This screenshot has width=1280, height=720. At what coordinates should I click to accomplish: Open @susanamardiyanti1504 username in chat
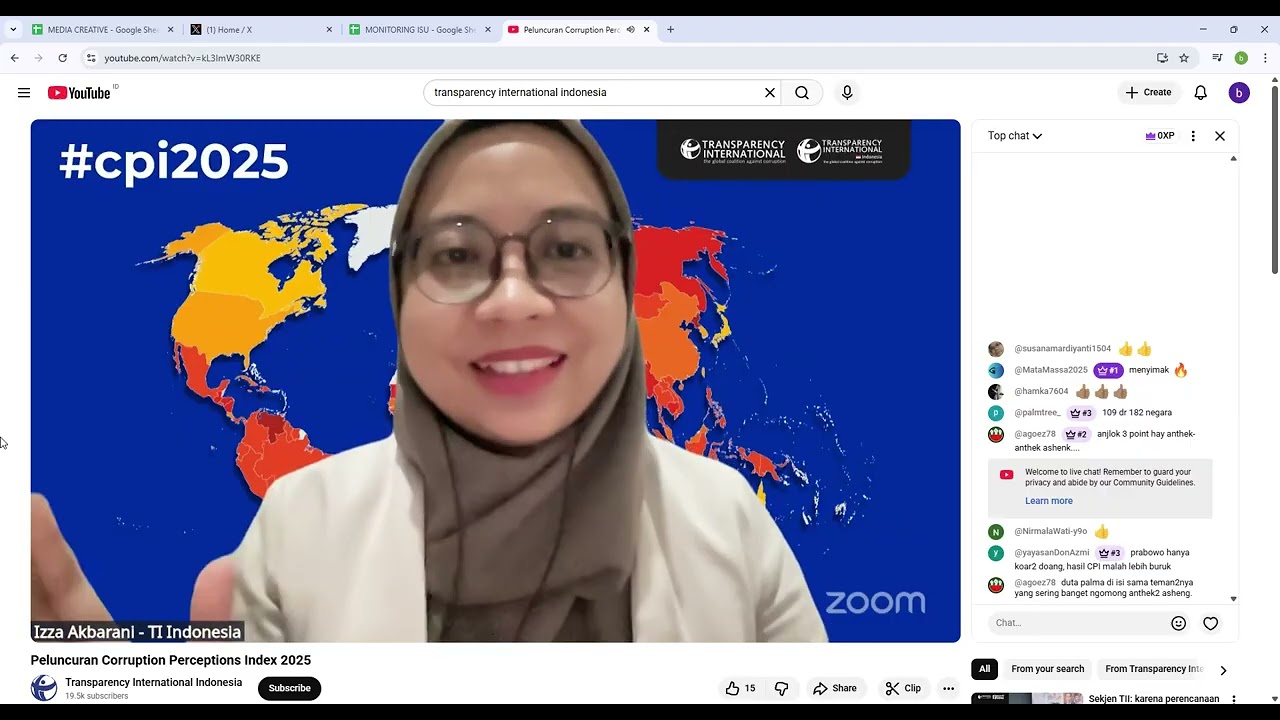(x=1062, y=349)
